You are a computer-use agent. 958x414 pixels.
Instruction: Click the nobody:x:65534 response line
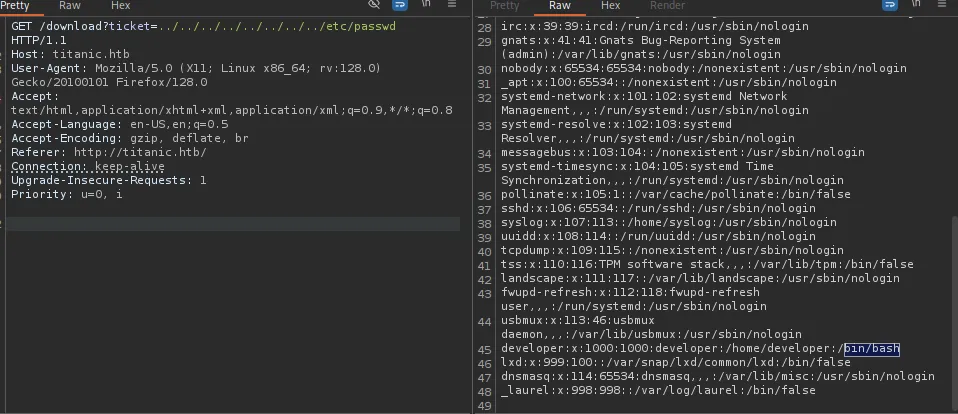704,68
